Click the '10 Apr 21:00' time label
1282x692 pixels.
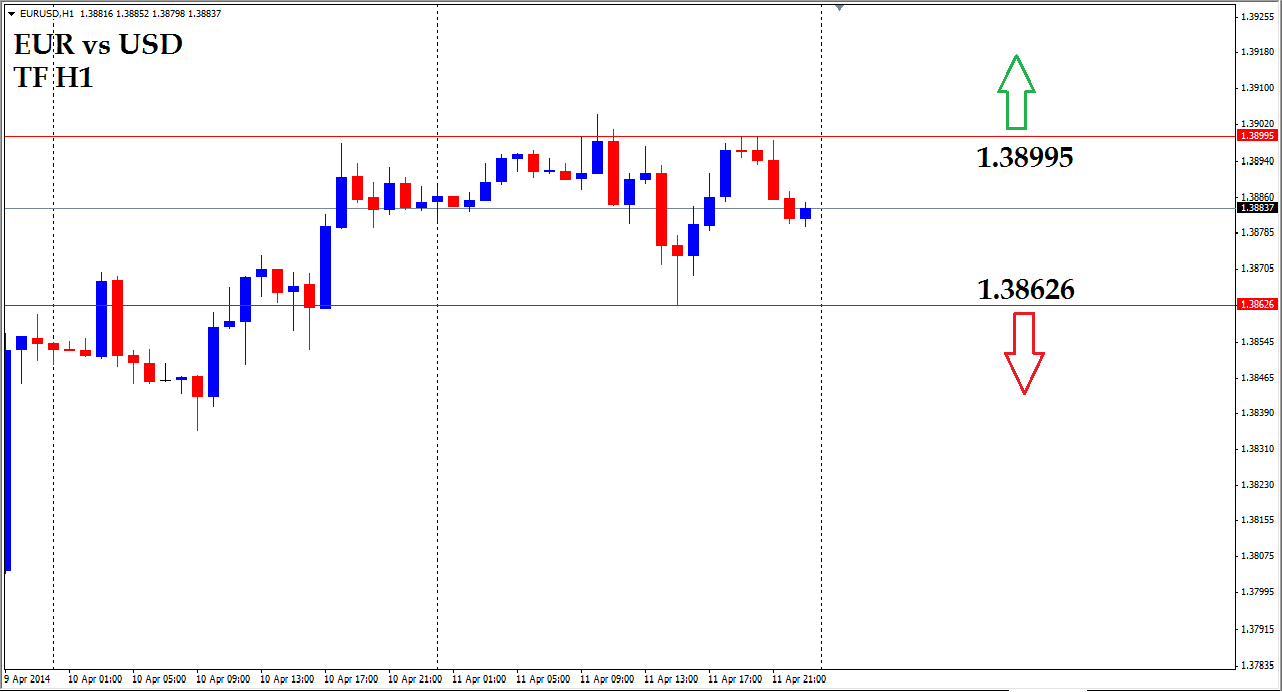coord(414,679)
